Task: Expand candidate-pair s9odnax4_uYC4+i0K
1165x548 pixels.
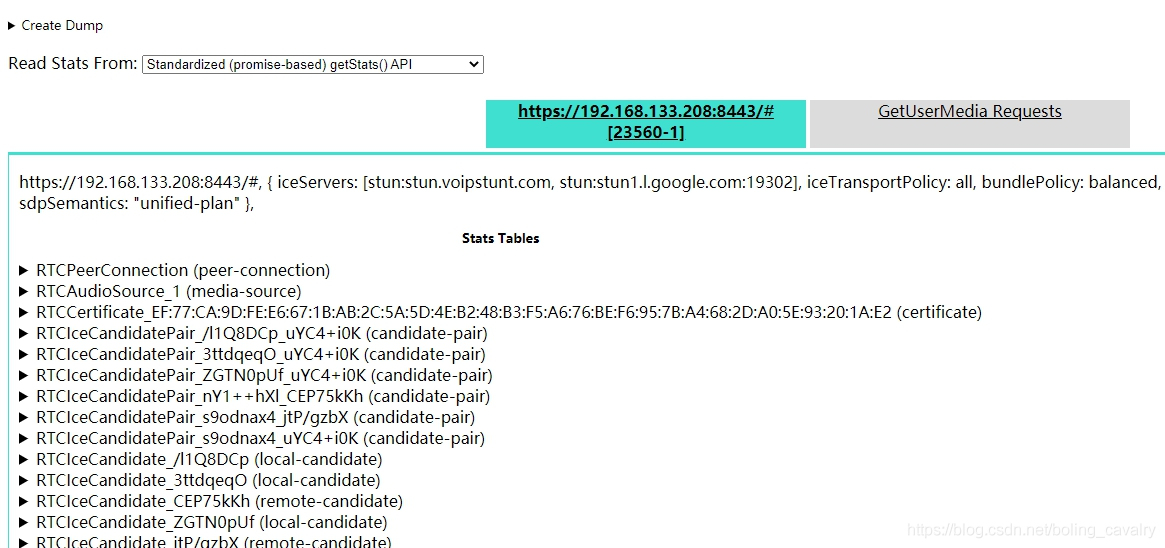Action: pos(260,438)
